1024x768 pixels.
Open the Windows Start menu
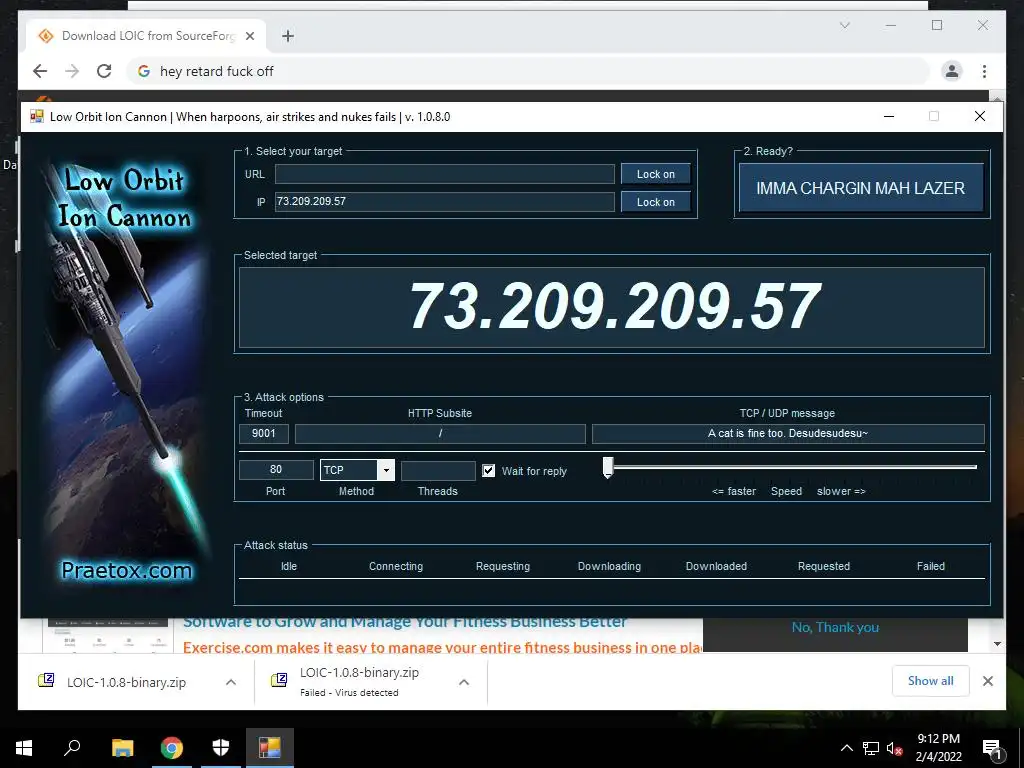24,748
